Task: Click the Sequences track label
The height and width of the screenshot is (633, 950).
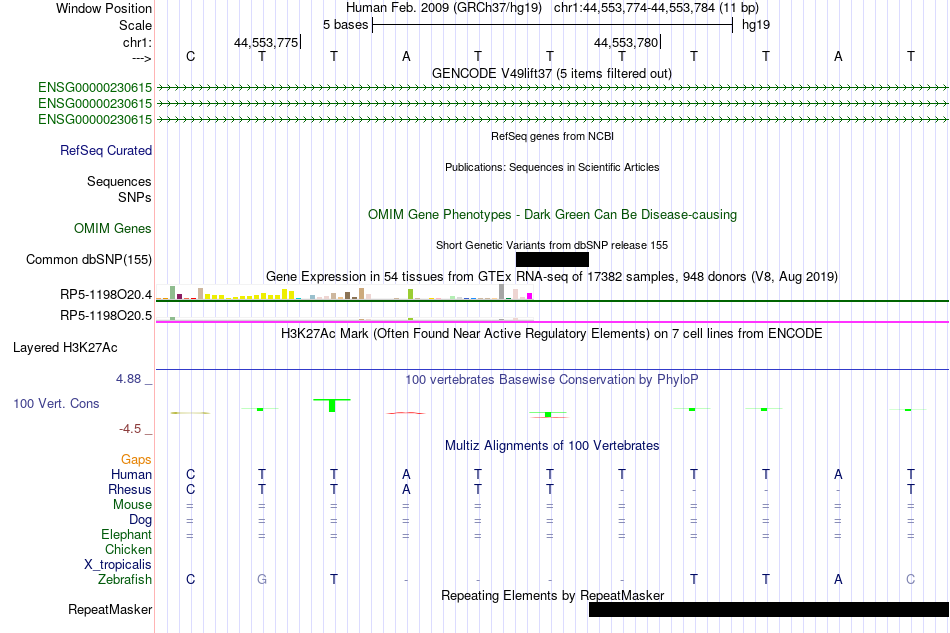Action: coord(119,182)
